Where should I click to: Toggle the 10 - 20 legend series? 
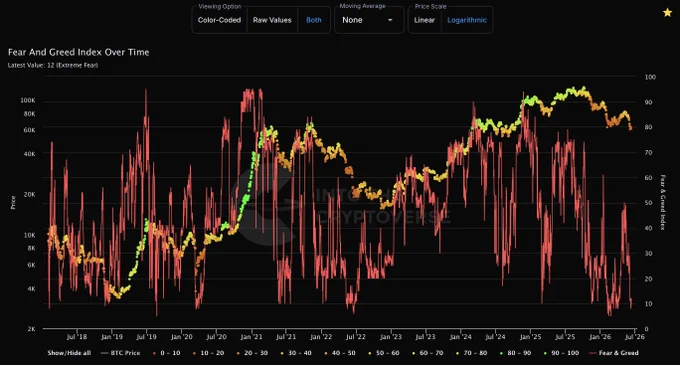click(x=209, y=353)
